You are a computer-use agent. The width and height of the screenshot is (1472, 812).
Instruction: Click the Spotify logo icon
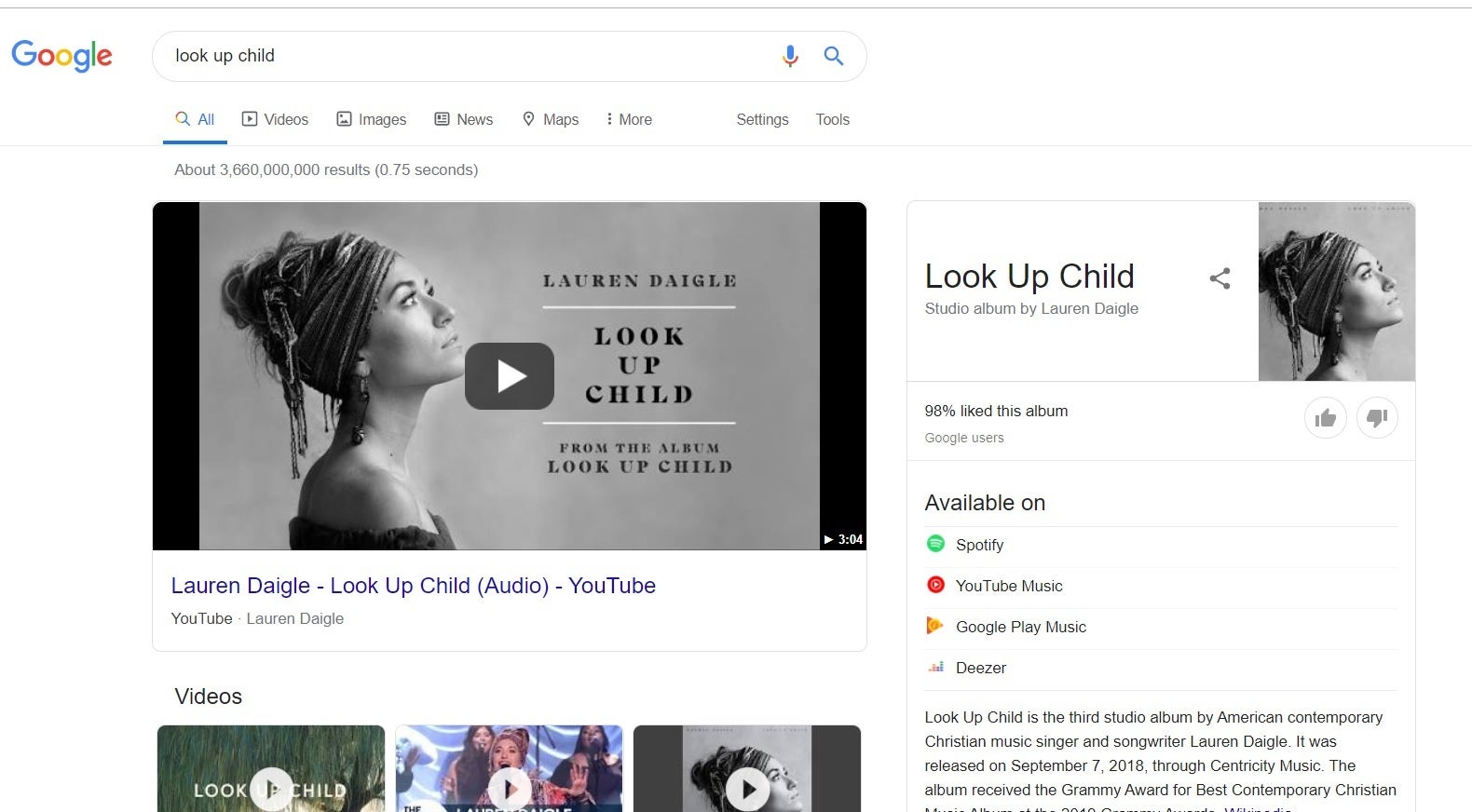coord(935,544)
